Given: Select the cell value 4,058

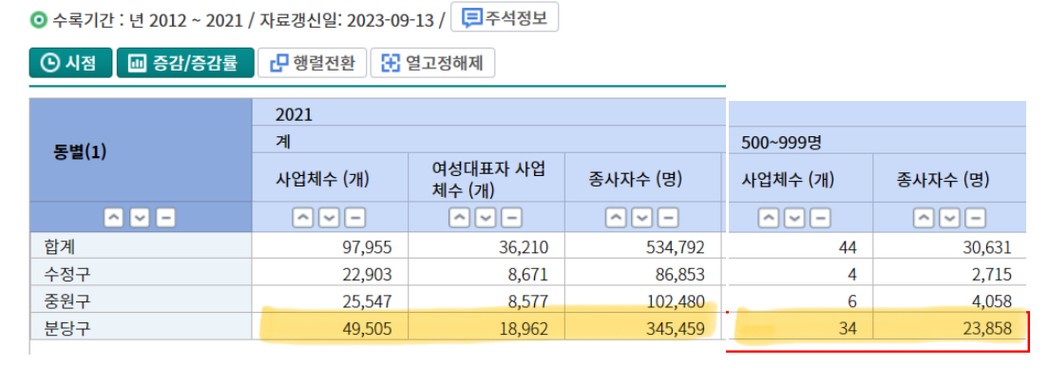Looking at the screenshot, I should (991, 302).
